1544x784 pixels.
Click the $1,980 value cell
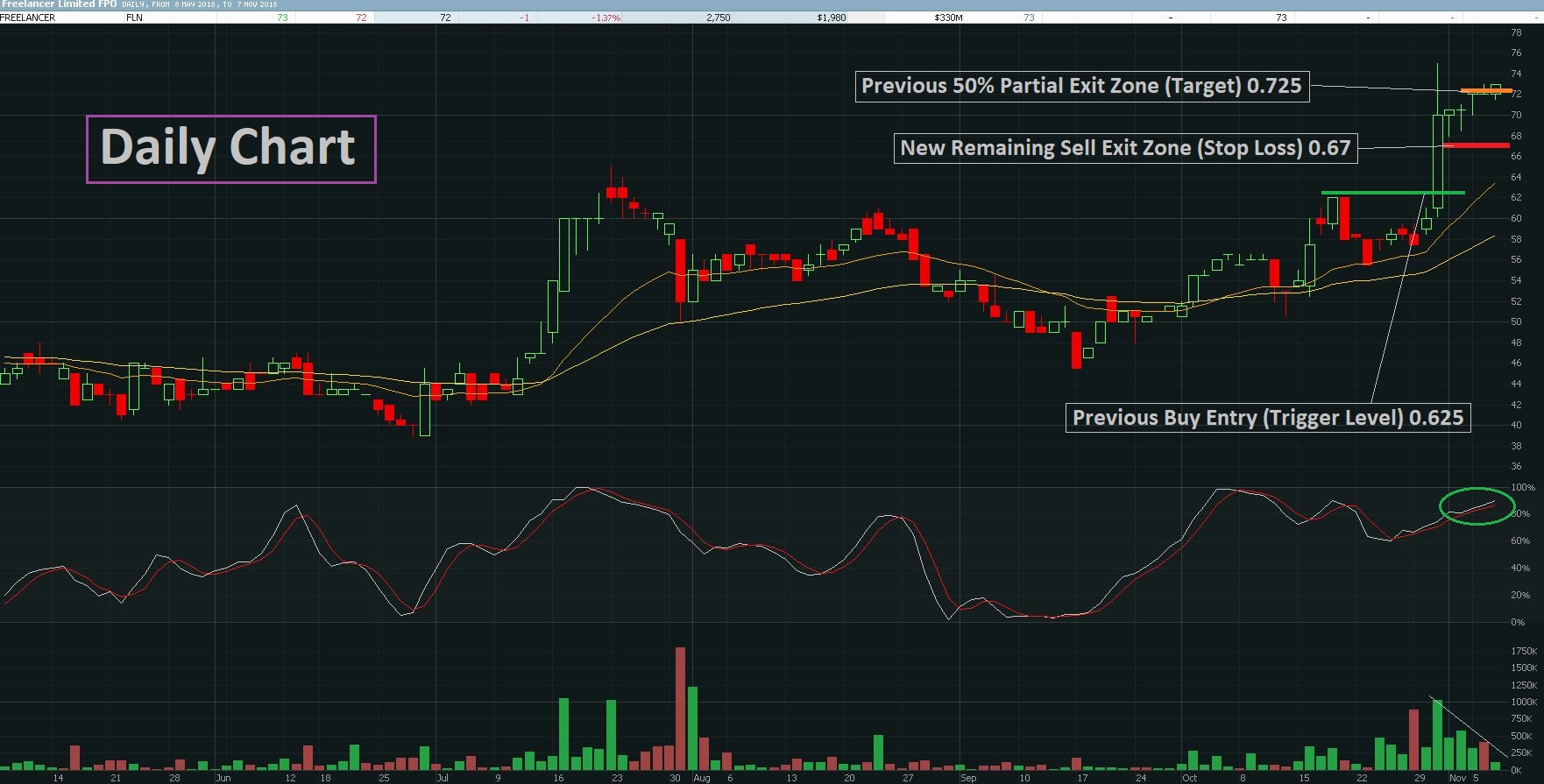[x=831, y=18]
